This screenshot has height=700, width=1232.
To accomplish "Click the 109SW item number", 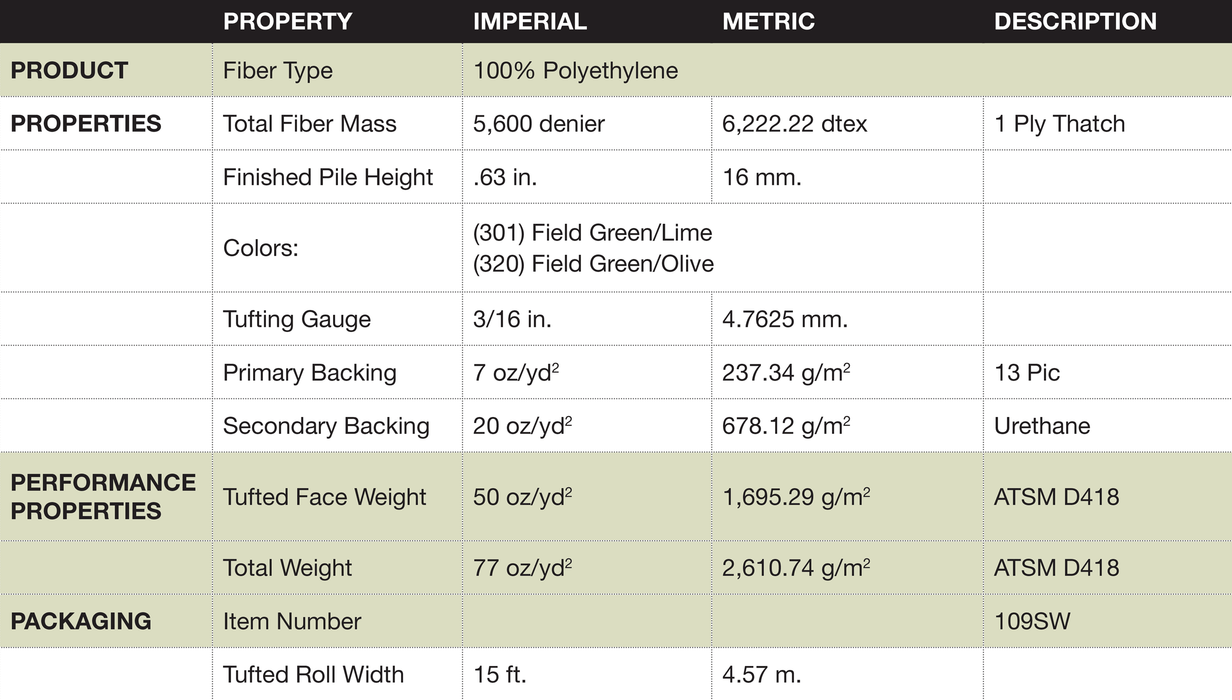I will click(x=1032, y=621).
